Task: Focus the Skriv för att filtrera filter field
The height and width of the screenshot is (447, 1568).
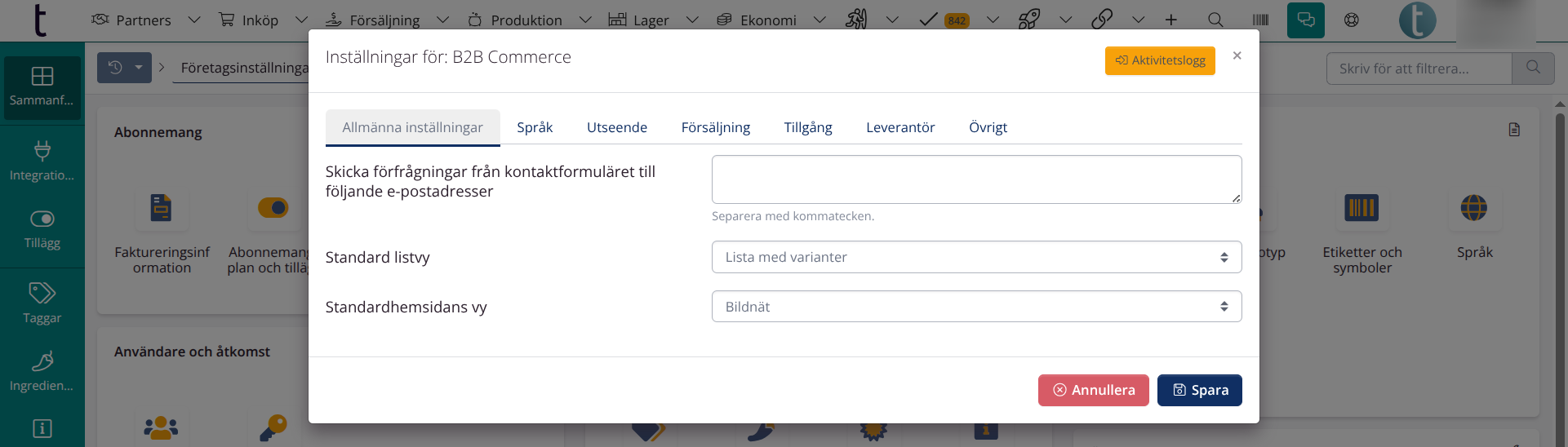Action: [1419, 69]
